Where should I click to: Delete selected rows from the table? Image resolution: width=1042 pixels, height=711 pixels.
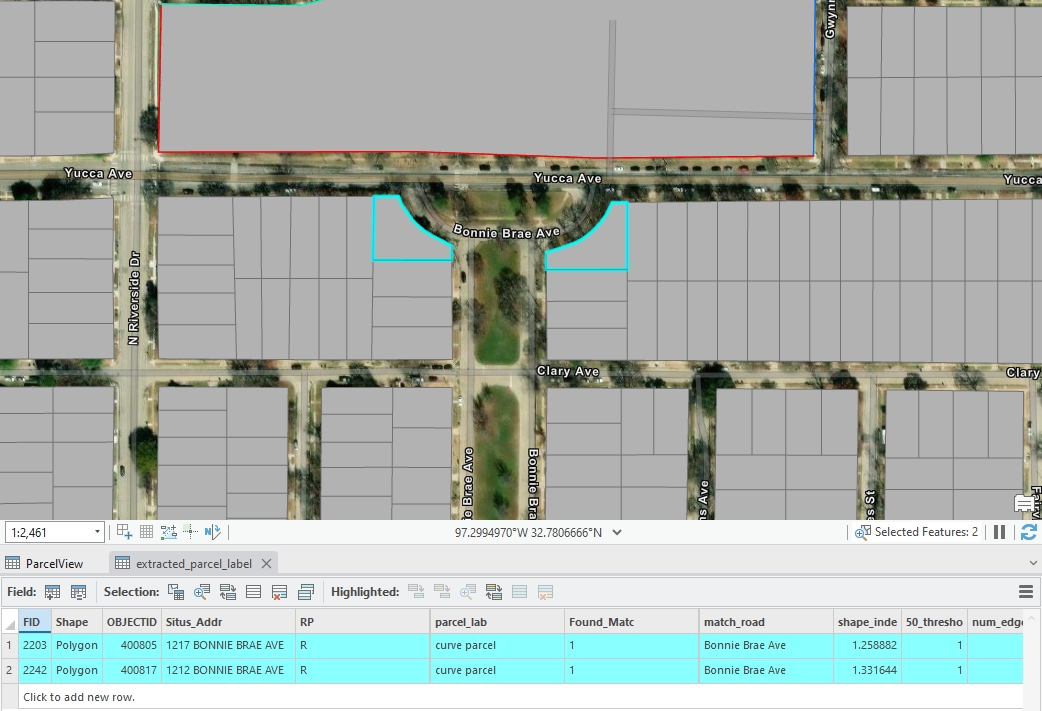(280, 592)
